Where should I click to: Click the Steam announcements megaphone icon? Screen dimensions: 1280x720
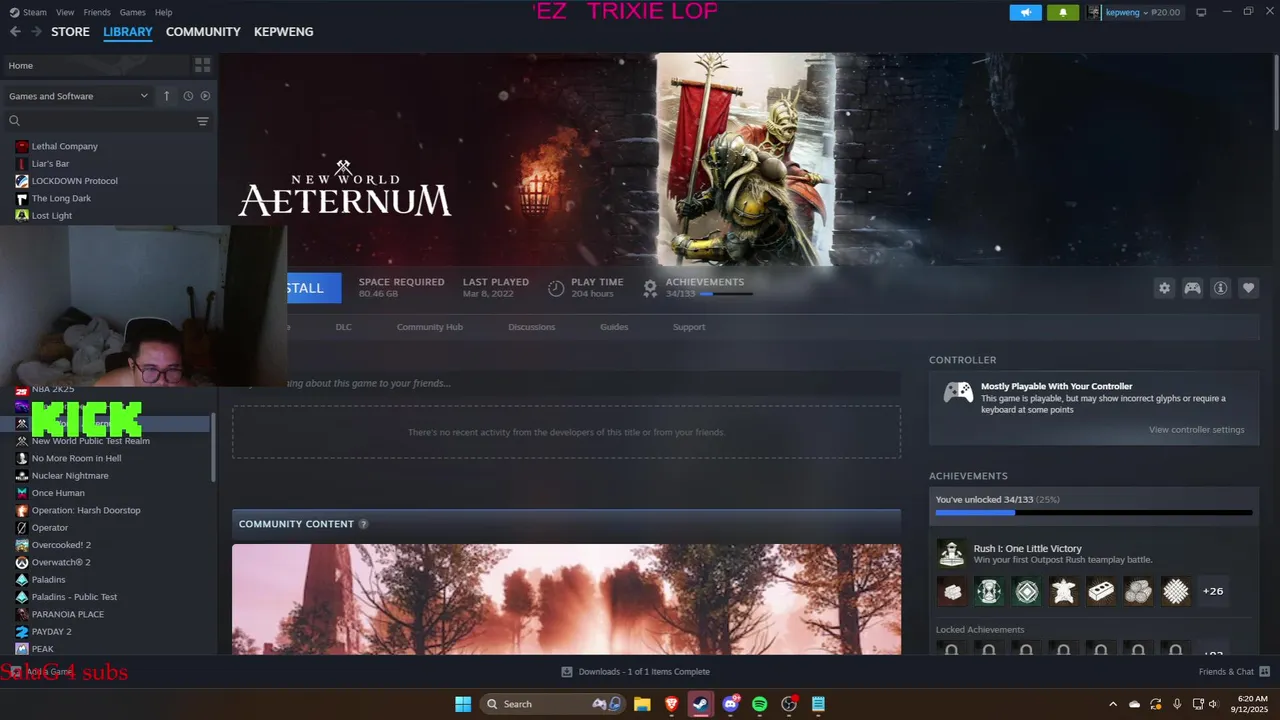1025,12
